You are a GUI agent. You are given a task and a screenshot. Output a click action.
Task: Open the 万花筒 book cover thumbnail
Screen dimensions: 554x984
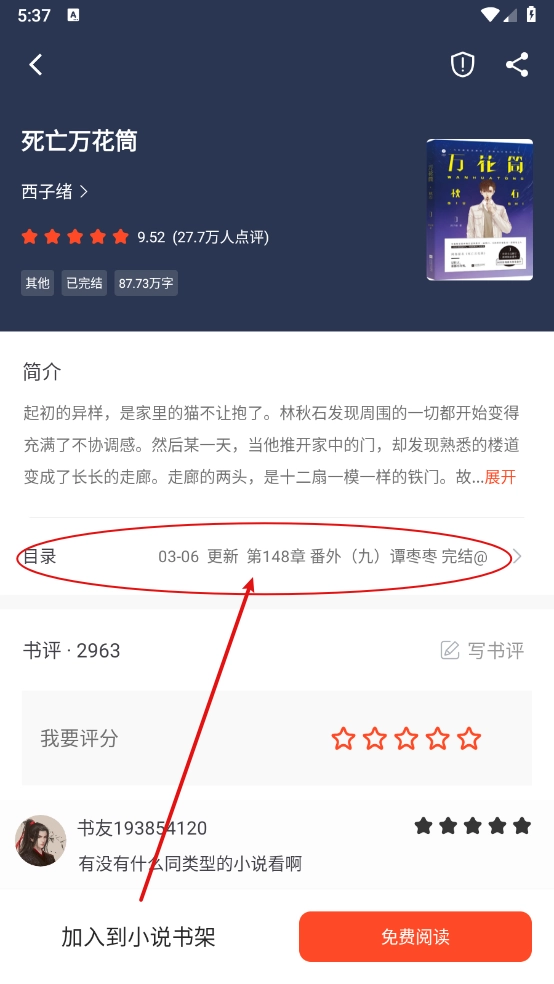pyautogui.click(x=480, y=210)
